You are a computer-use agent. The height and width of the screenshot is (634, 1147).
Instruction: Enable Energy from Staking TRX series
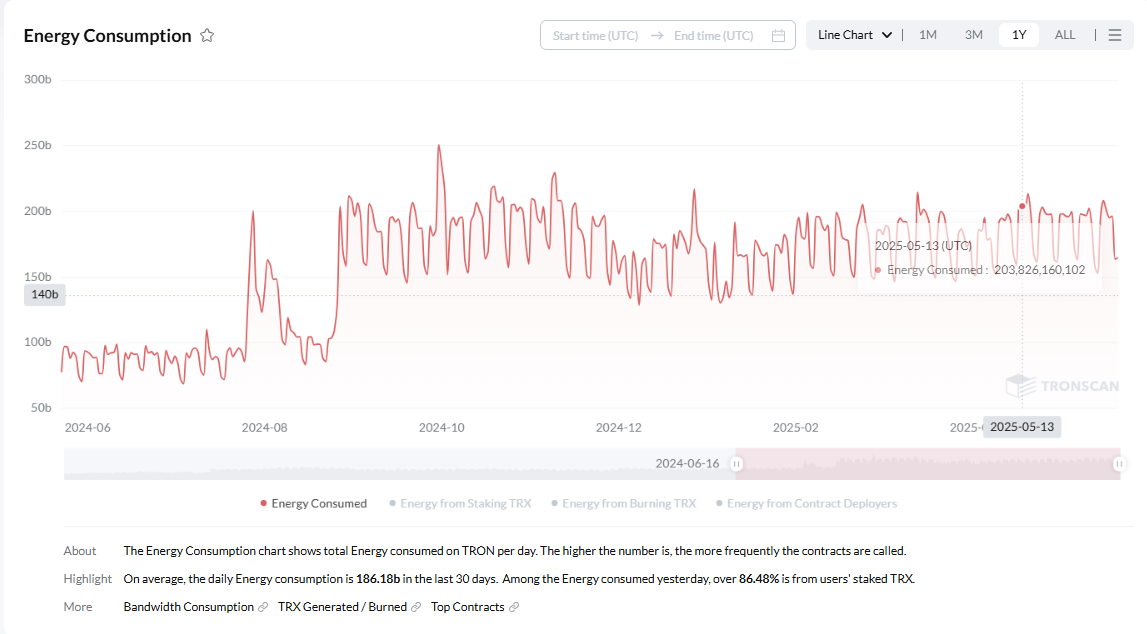(460, 504)
